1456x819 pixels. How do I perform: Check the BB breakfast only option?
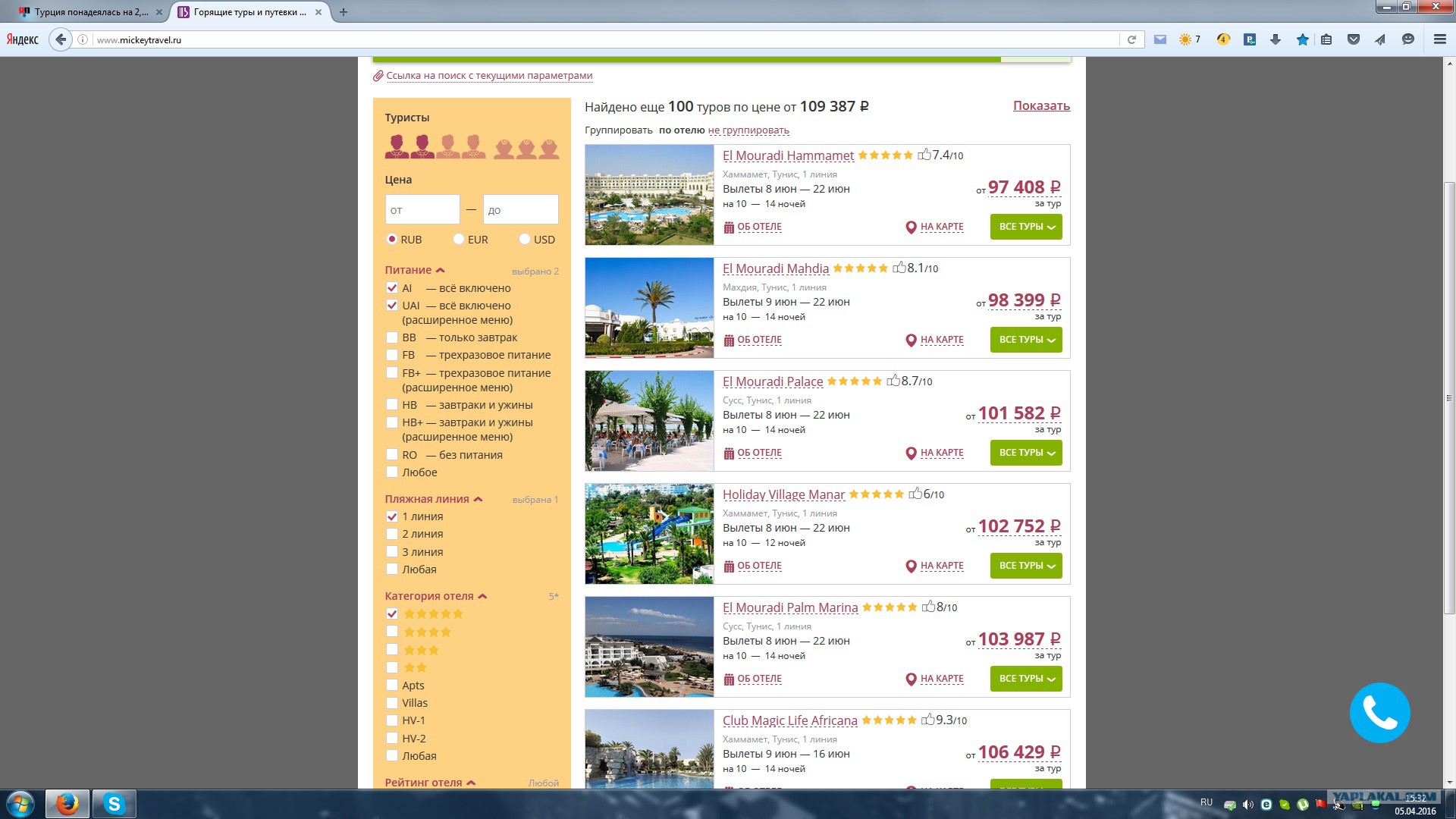(392, 337)
